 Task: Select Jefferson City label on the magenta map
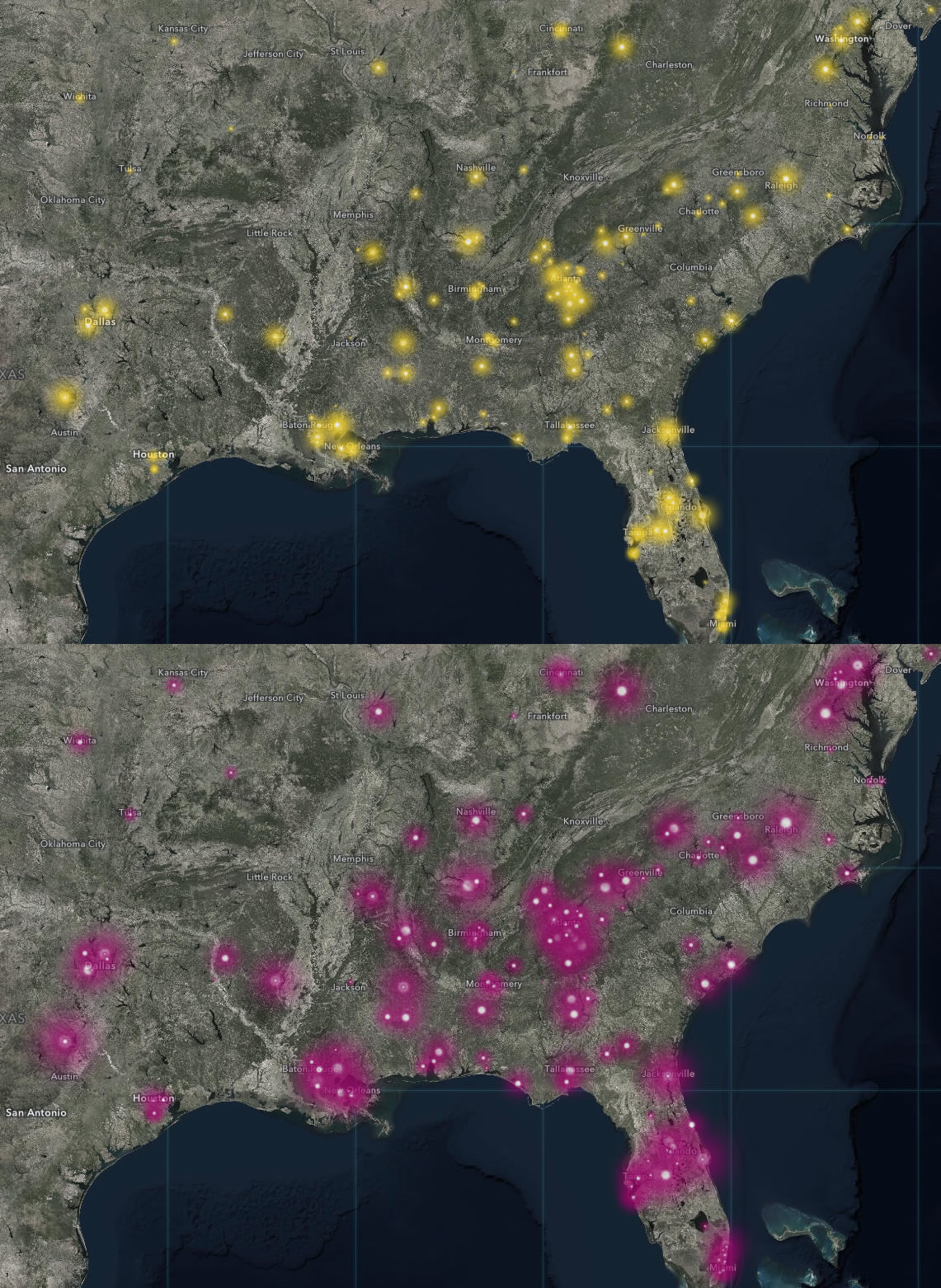(x=273, y=698)
